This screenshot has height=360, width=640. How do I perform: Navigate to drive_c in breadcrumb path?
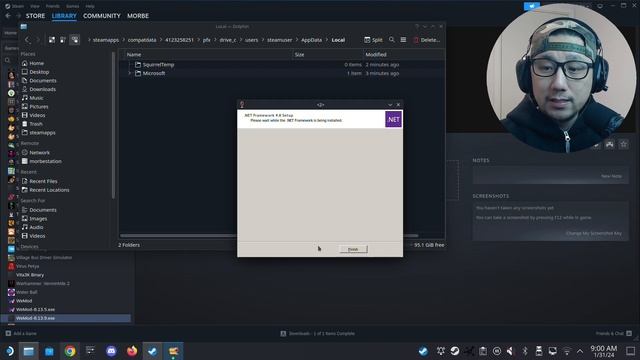coord(228,40)
